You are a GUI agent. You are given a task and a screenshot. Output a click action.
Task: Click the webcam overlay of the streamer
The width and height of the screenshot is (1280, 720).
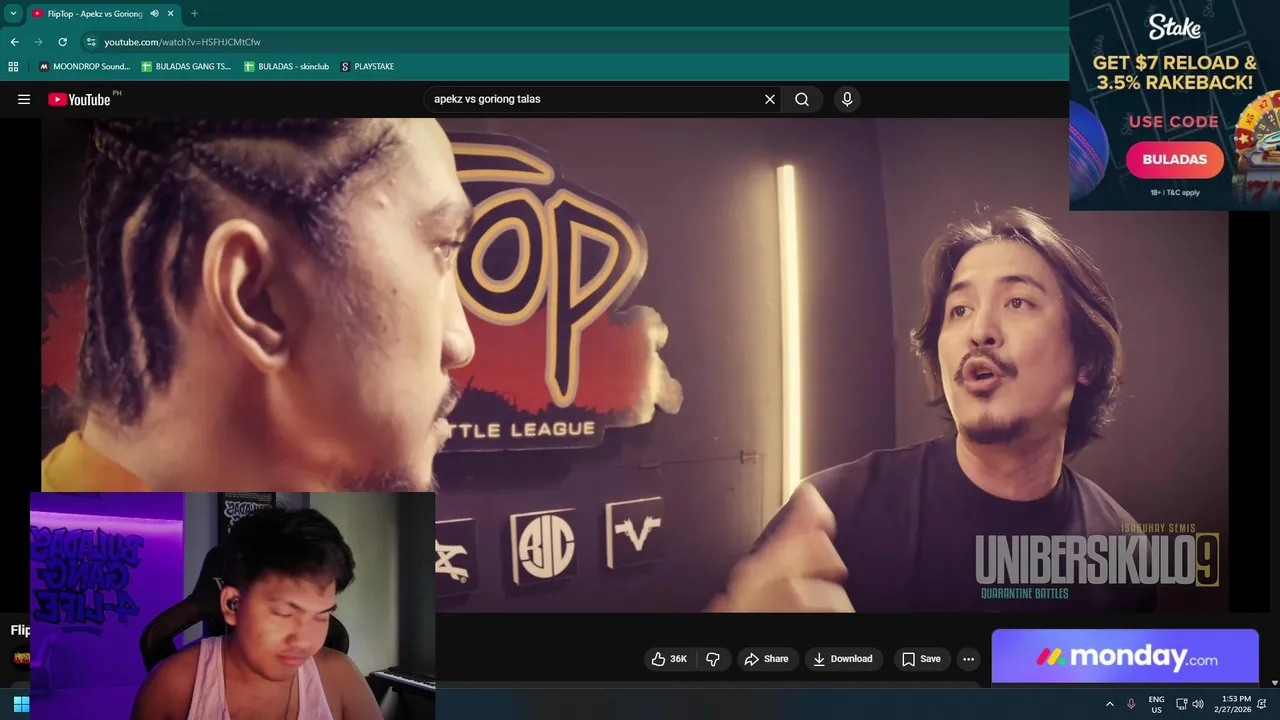point(232,606)
